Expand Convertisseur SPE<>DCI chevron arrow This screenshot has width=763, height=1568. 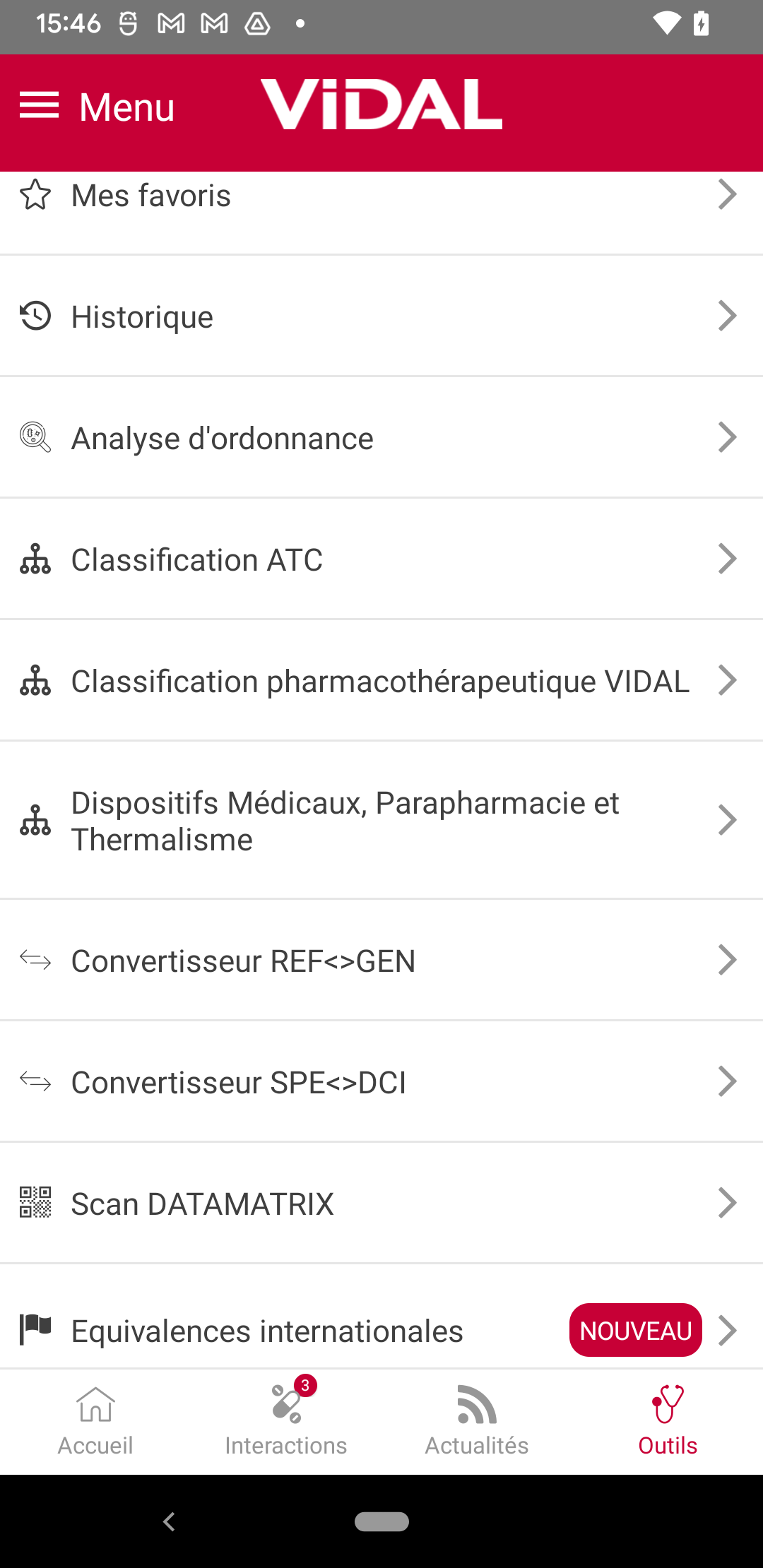pyautogui.click(x=728, y=1081)
